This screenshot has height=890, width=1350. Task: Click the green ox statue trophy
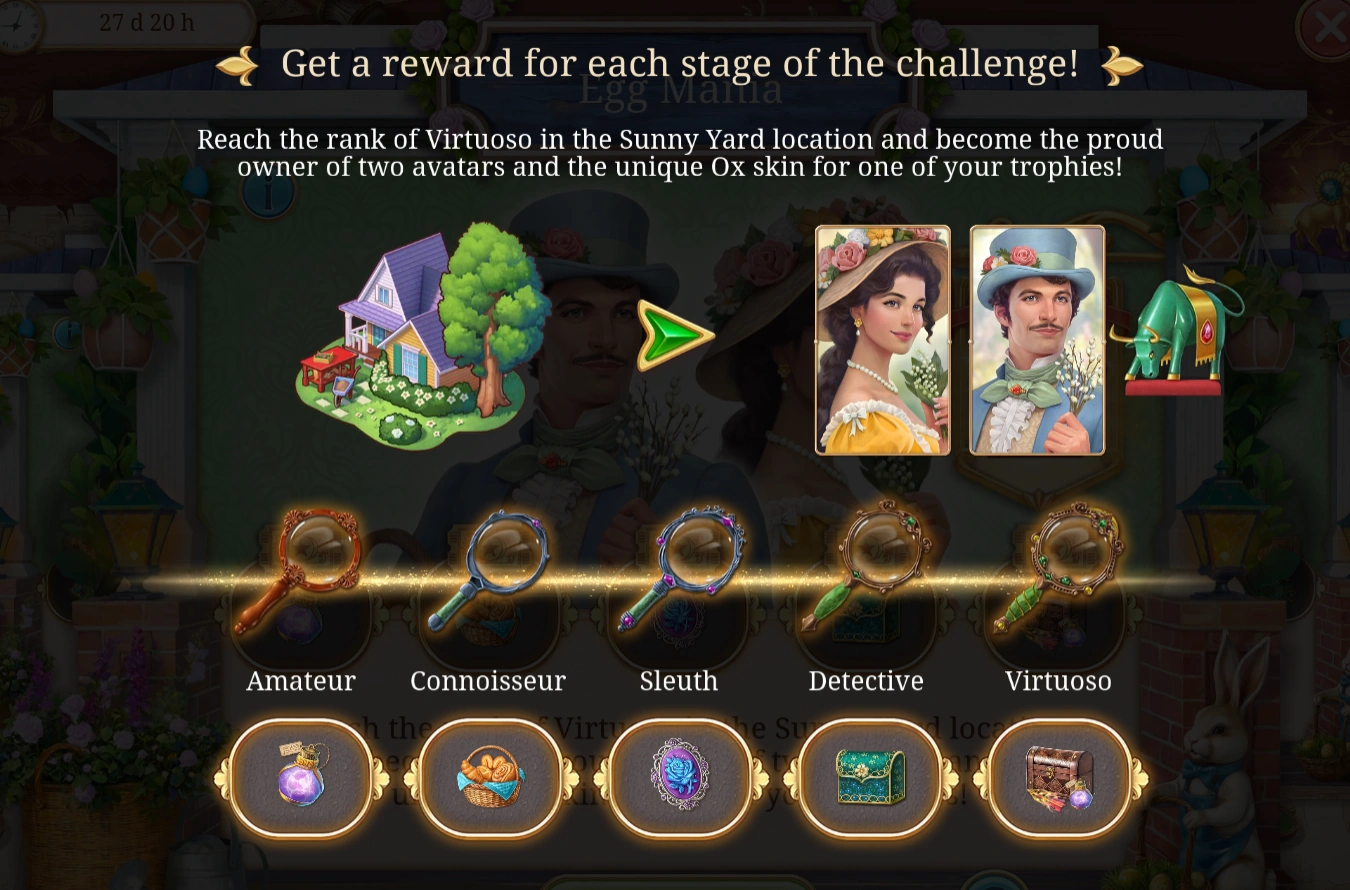(1176, 331)
